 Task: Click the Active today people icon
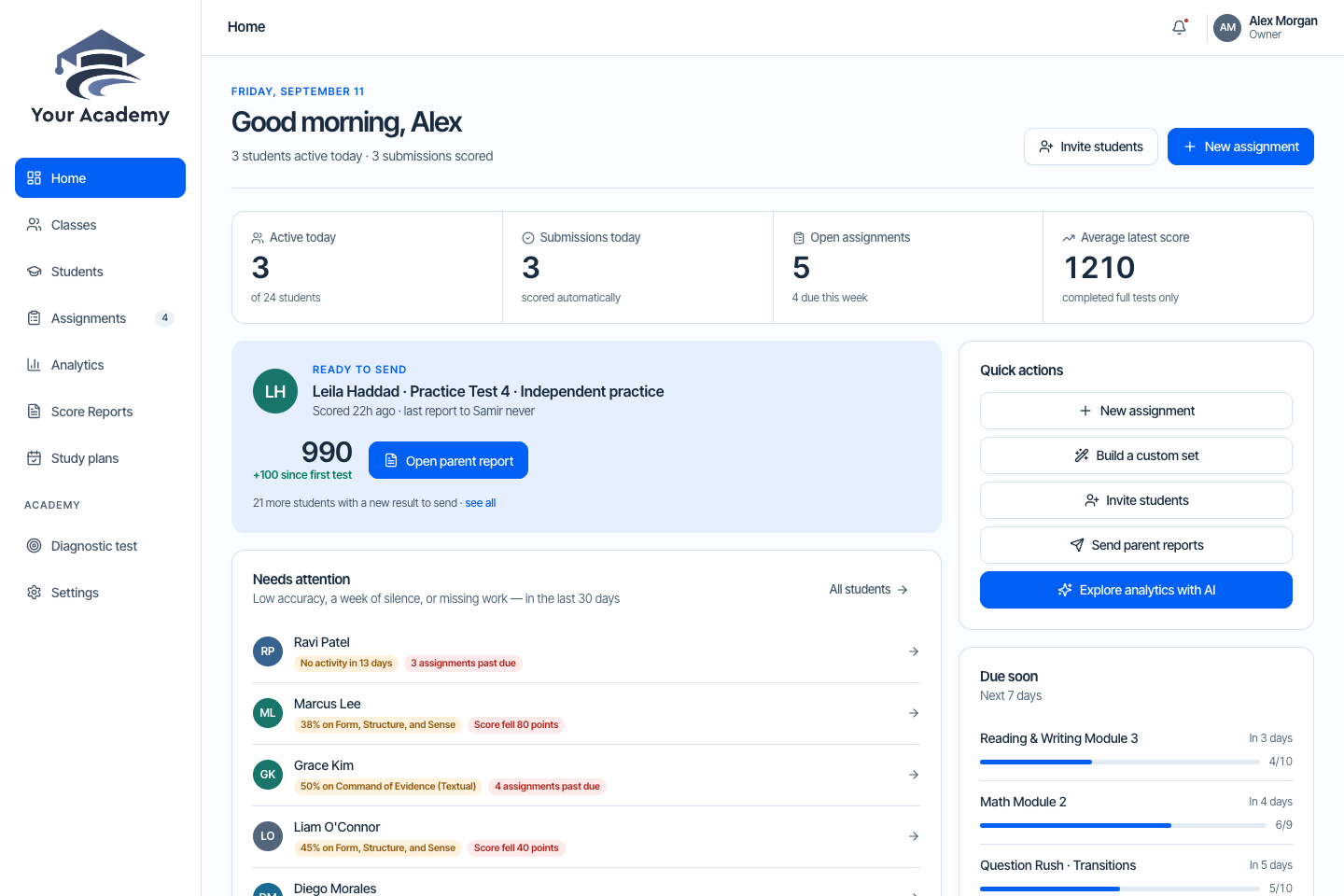point(258,238)
